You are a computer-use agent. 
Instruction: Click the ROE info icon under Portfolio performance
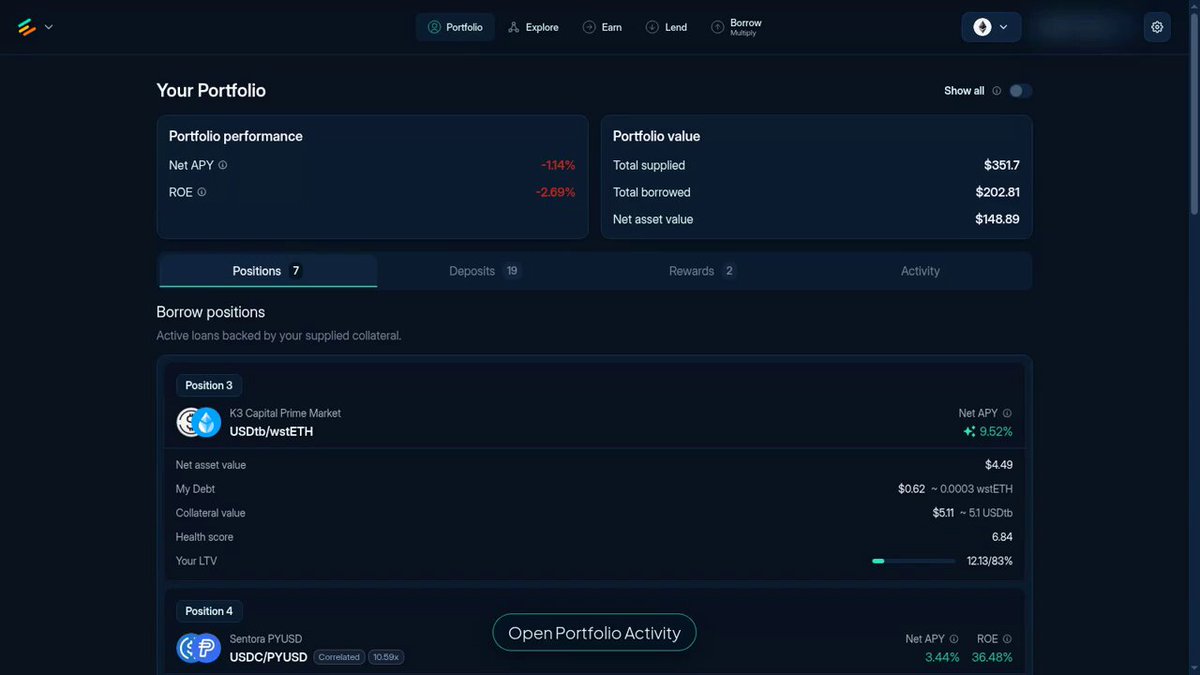[x=201, y=192]
